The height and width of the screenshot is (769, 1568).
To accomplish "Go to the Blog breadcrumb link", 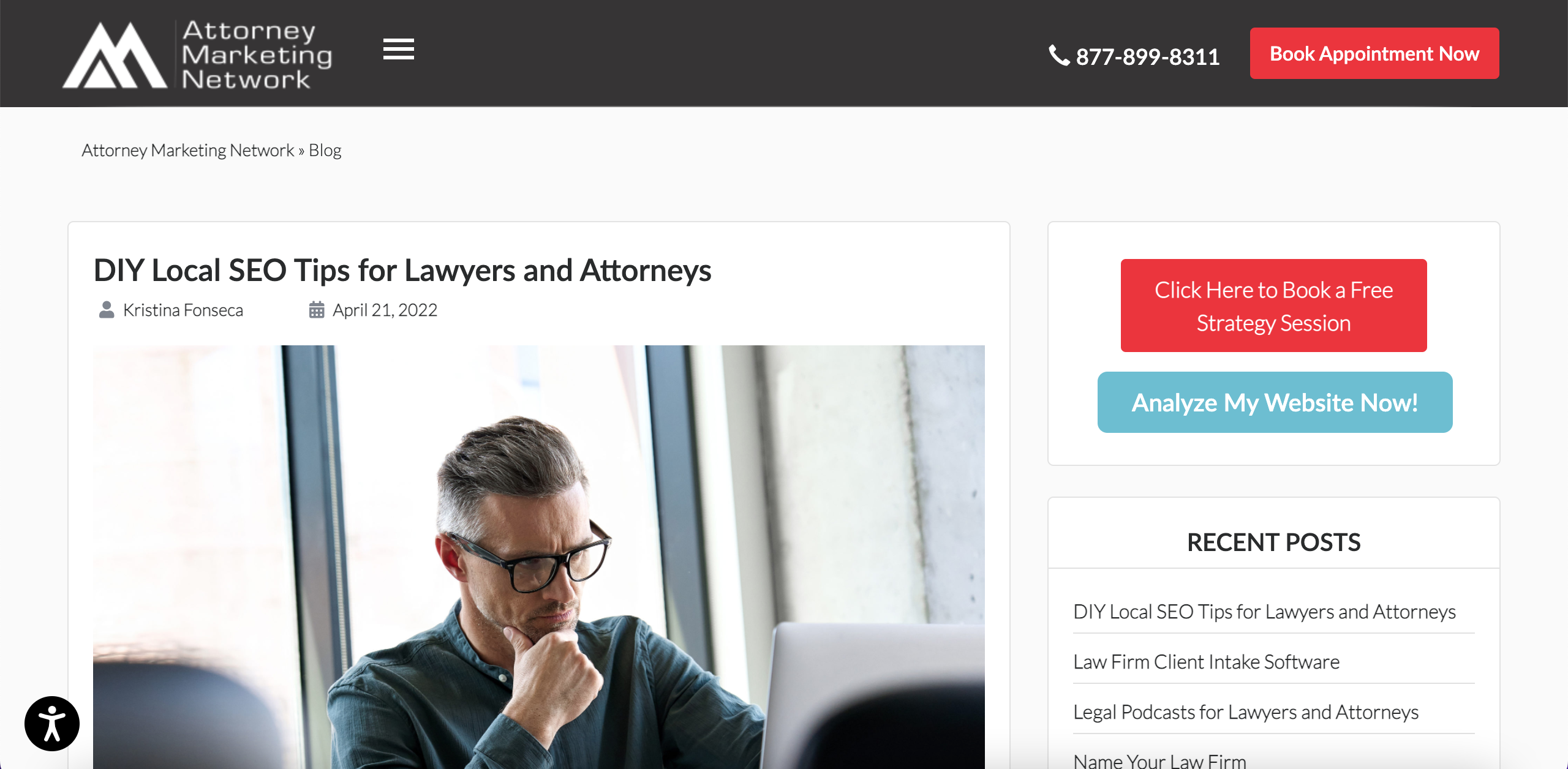I will [325, 150].
